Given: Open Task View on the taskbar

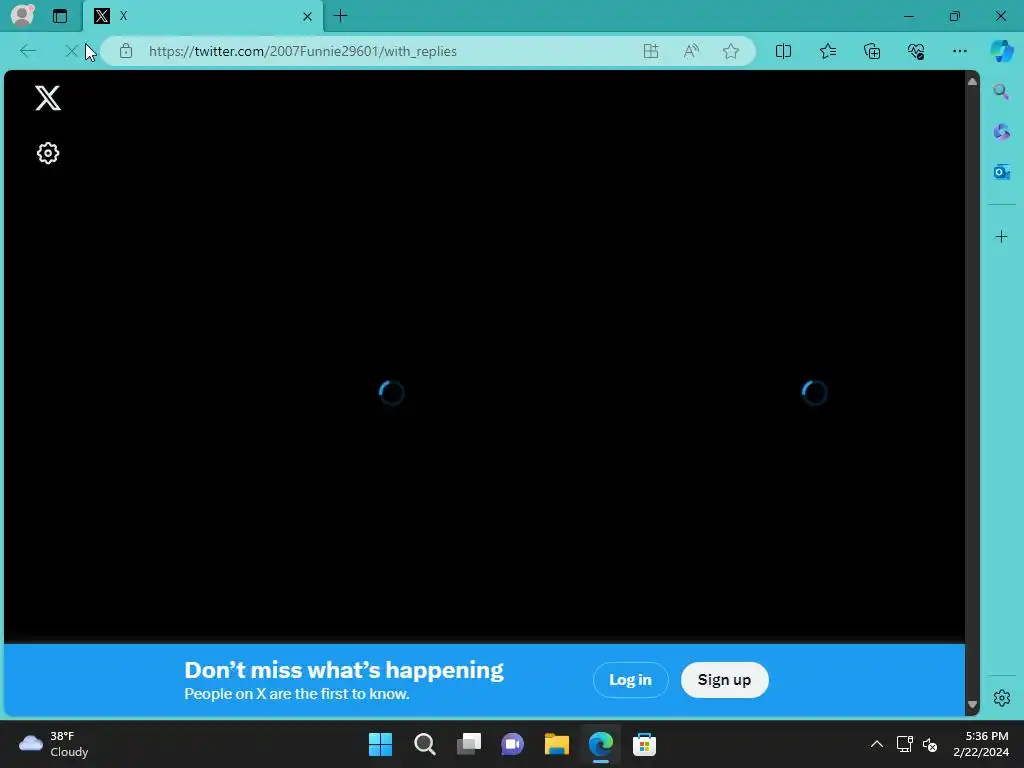Looking at the screenshot, I should tap(468, 744).
